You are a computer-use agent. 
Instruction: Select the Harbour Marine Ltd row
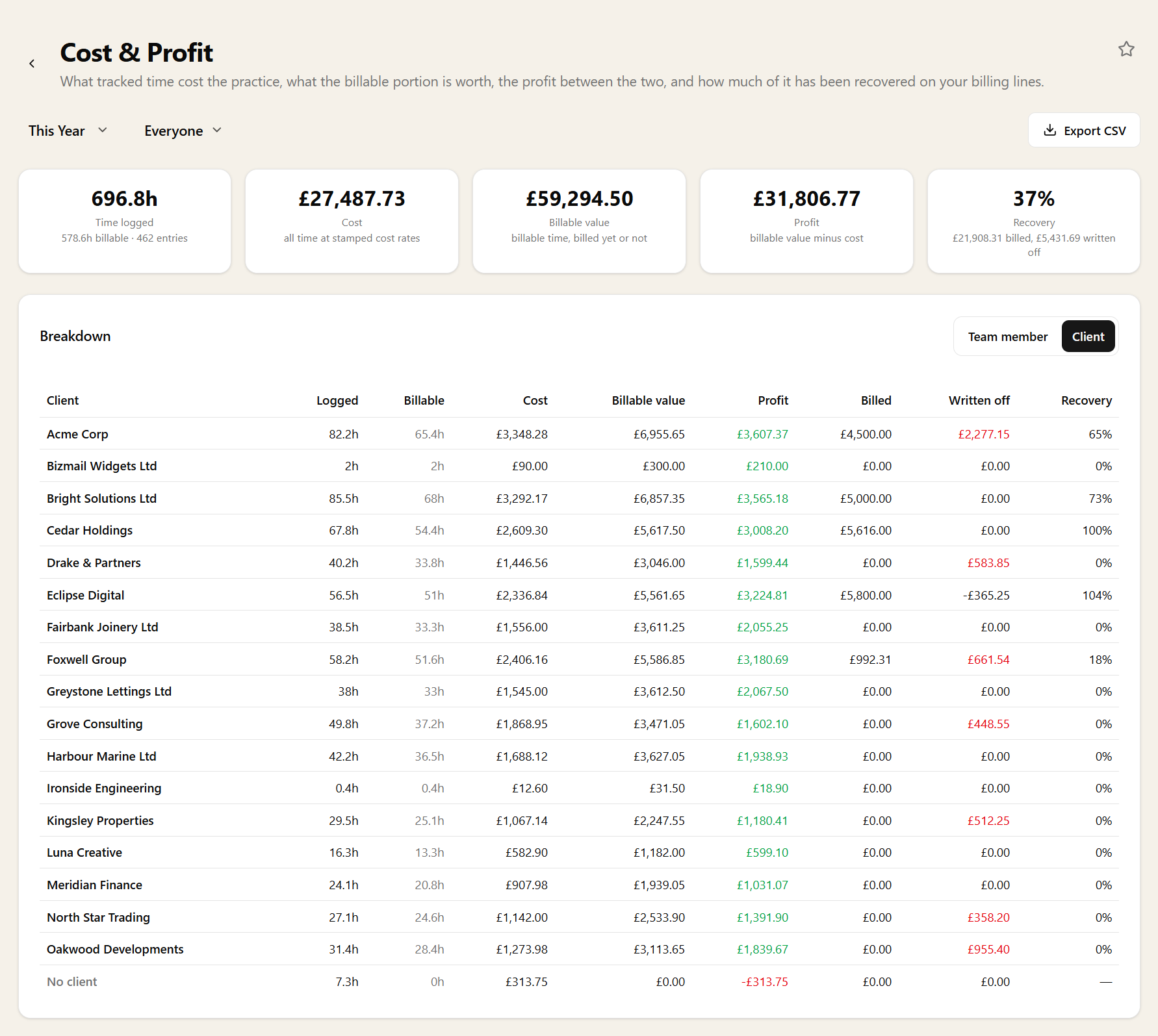[x=579, y=756]
